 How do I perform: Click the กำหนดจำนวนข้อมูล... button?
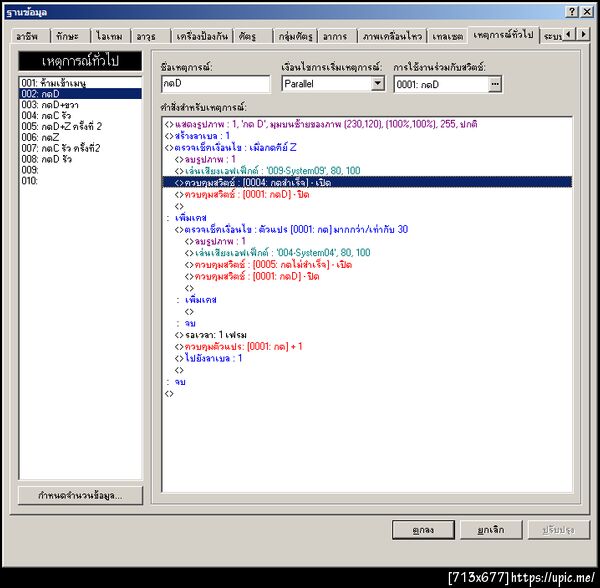coord(80,495)
